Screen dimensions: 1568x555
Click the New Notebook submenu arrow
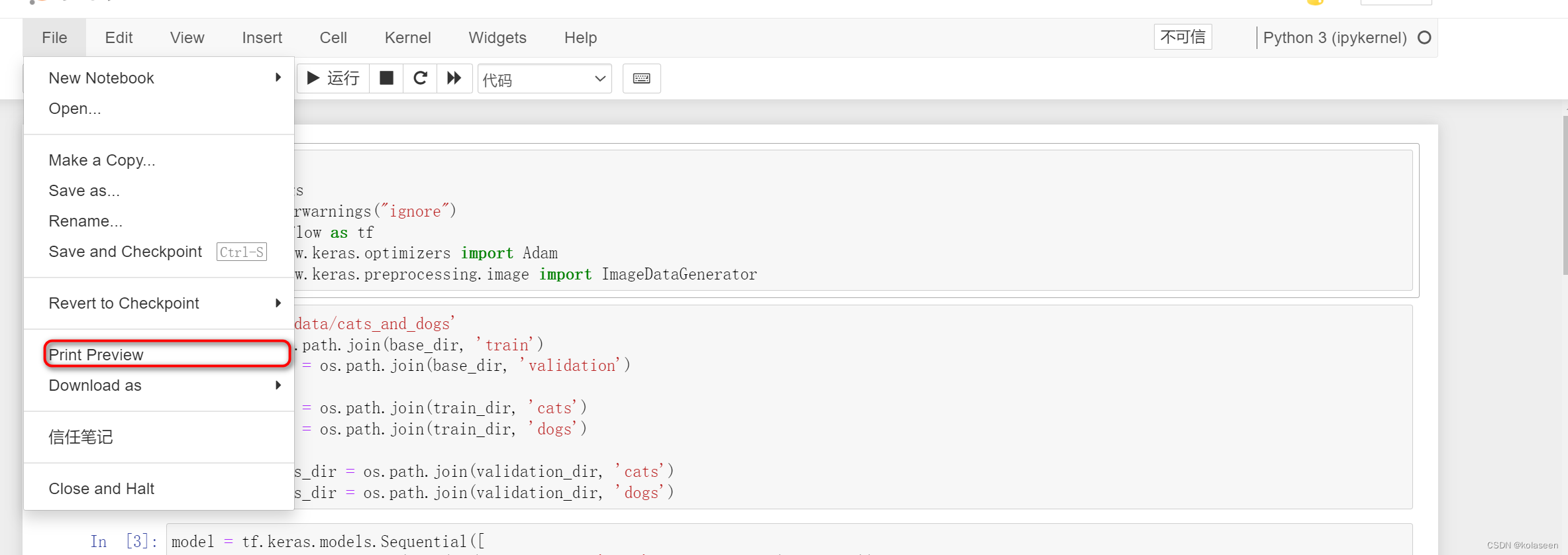tap(278, 77)
